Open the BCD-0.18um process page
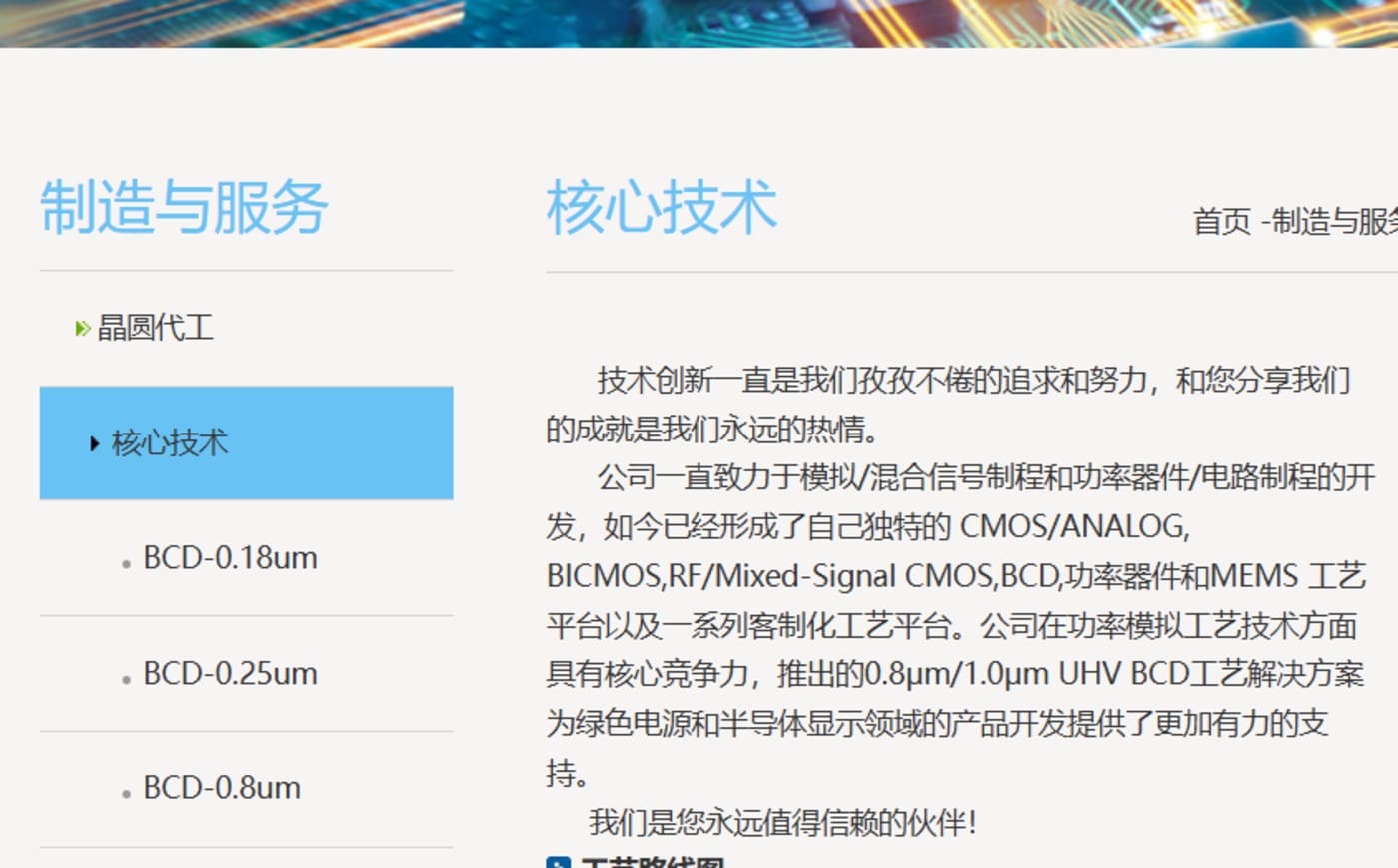 [230, 558]
